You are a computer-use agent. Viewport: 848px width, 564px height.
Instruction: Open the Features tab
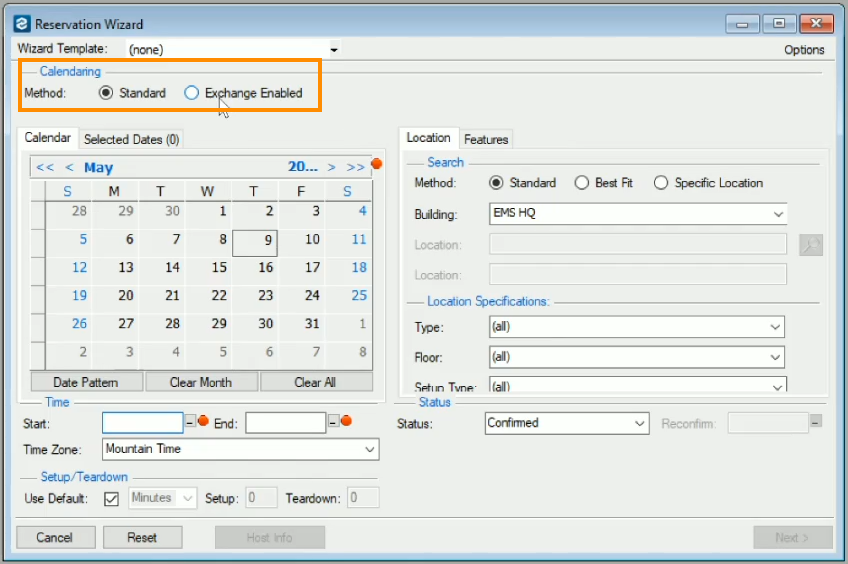[486, 140]
